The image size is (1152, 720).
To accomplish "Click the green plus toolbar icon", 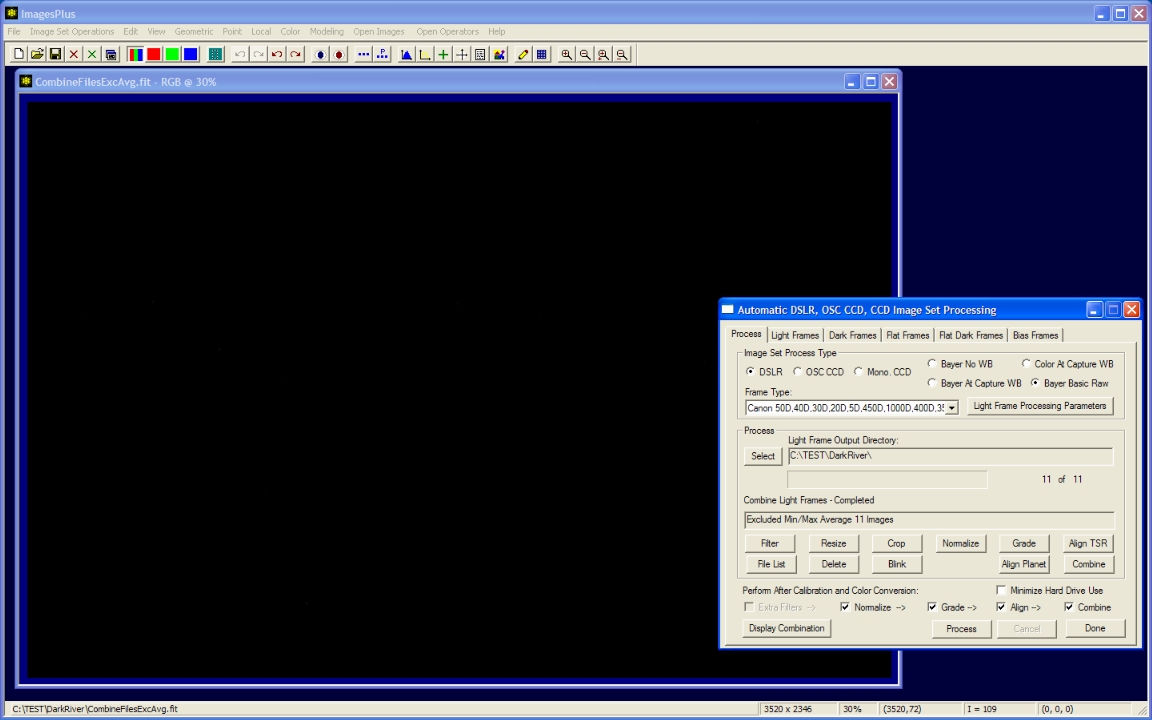I will [443, 54].
